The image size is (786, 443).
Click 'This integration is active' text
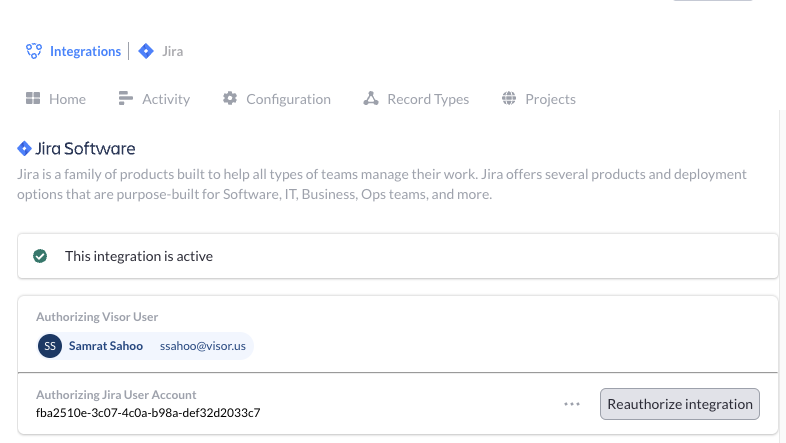click(x=139, y=256)
